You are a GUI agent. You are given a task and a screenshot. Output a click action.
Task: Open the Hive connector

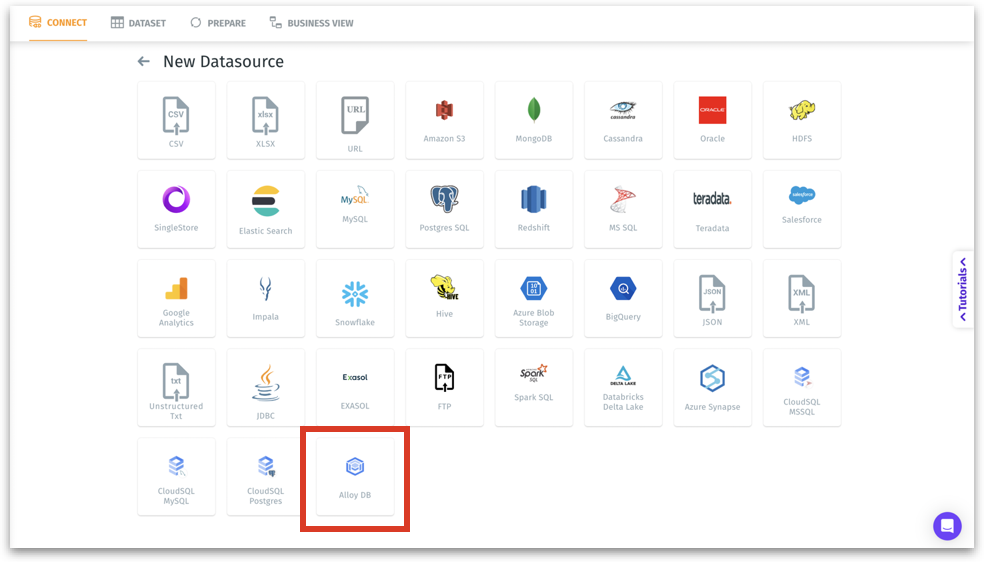444,299
